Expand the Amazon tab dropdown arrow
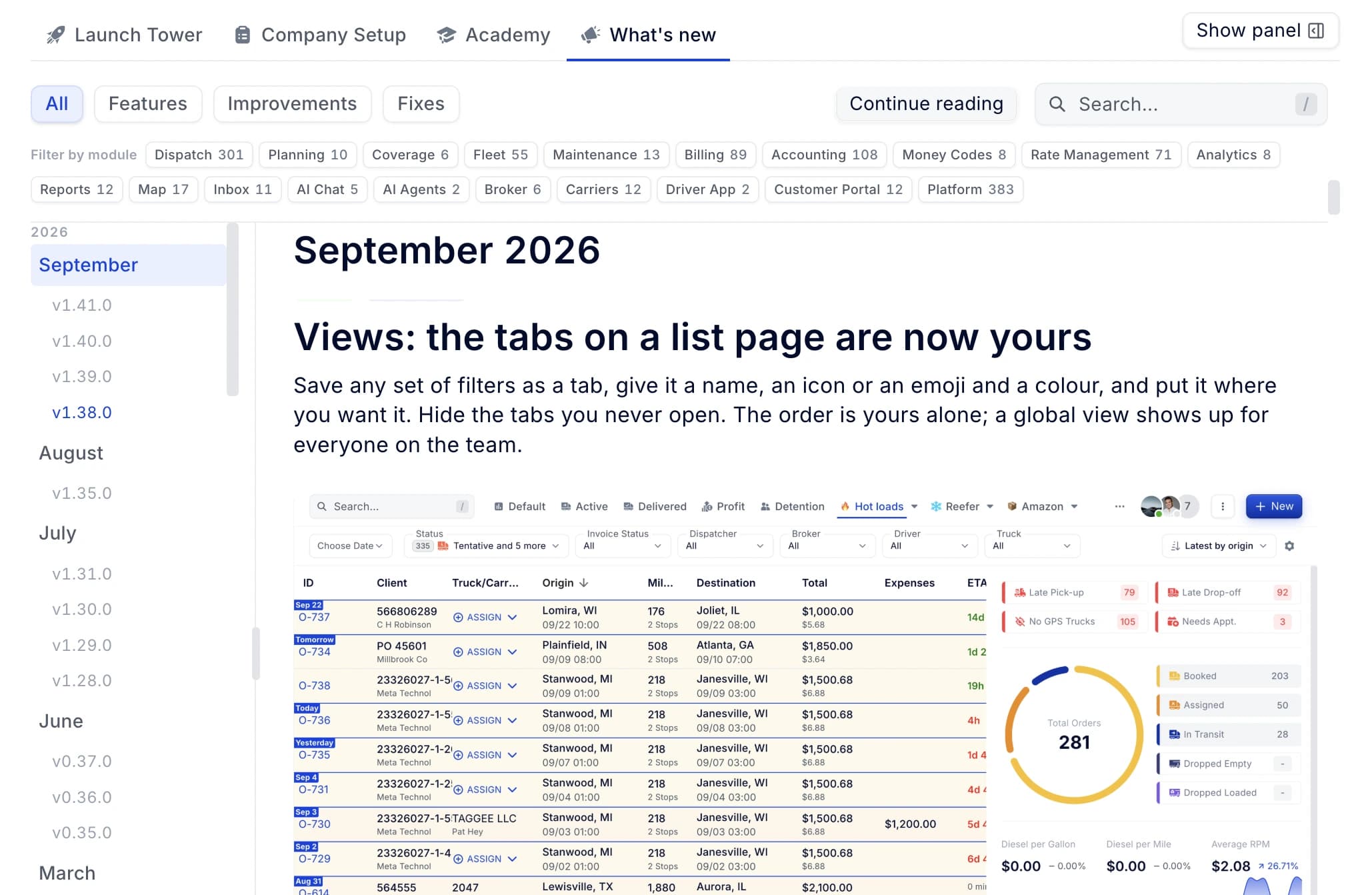 click(x=1074, y=506)
